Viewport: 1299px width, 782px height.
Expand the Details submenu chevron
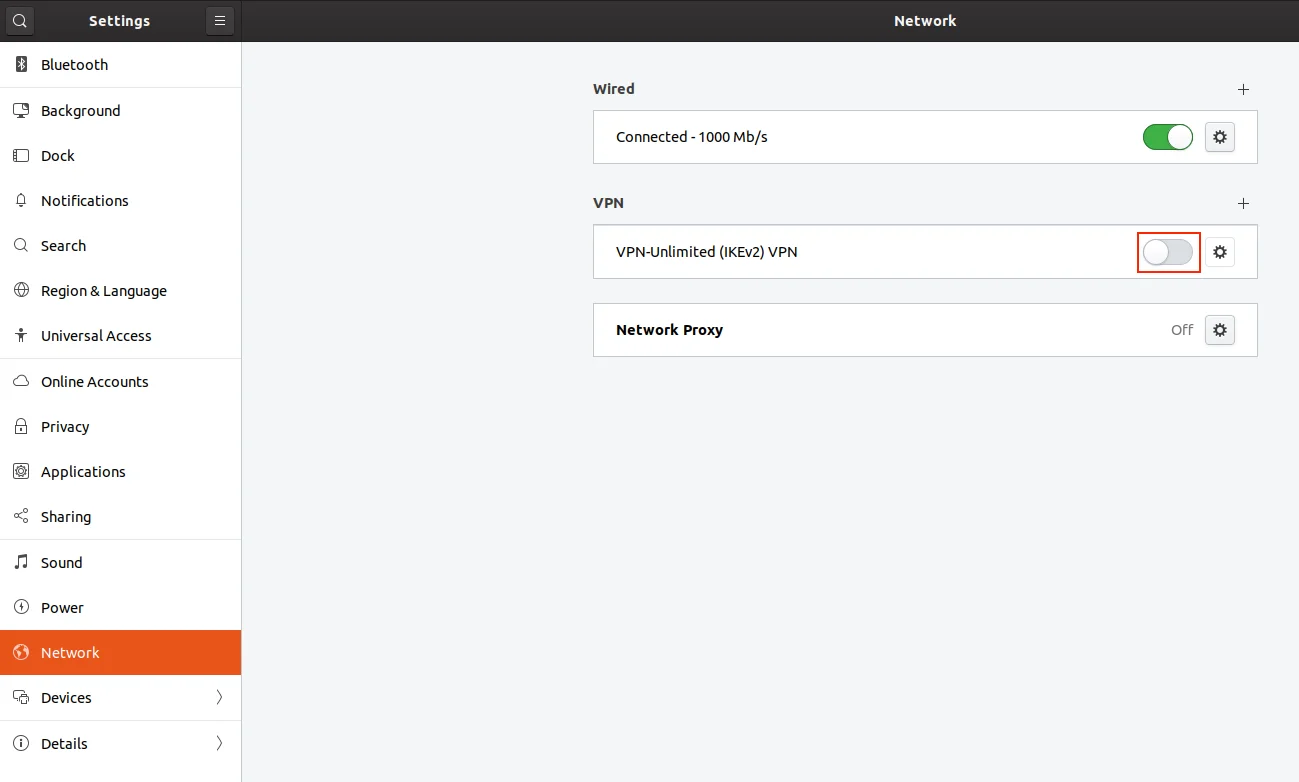219,744
